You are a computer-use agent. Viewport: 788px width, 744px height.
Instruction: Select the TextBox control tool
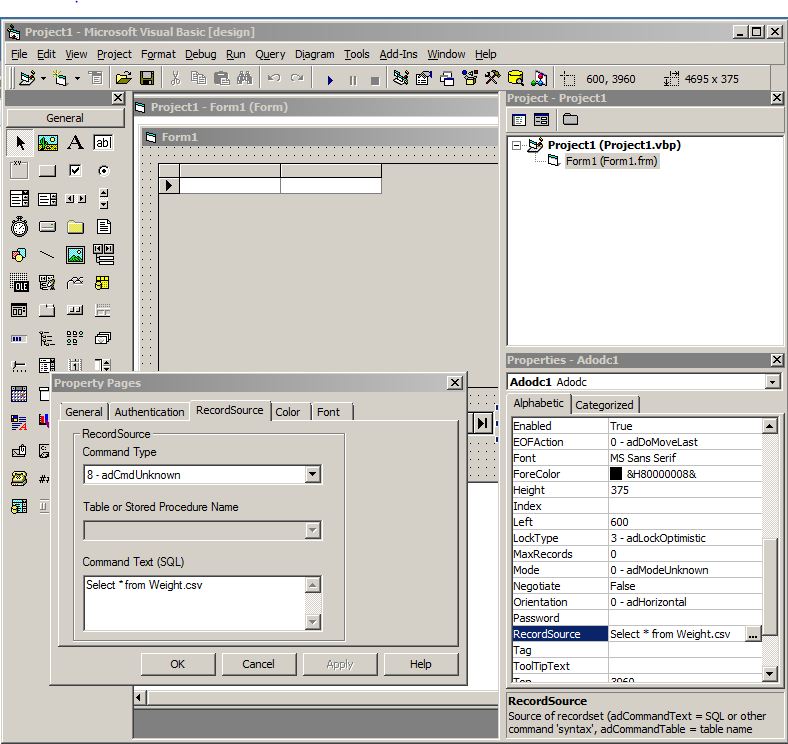click(104, 143)
